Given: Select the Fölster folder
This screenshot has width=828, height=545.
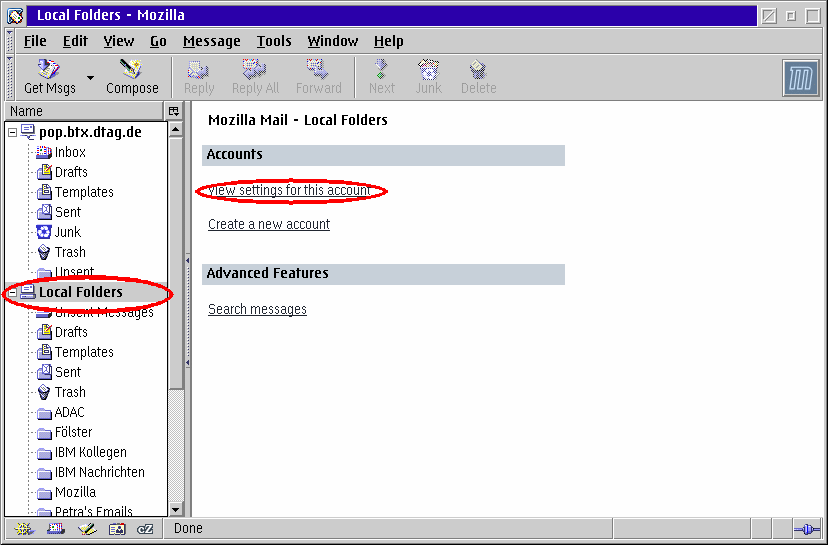Looking at the screenshot, I should [x=73, y=433].
